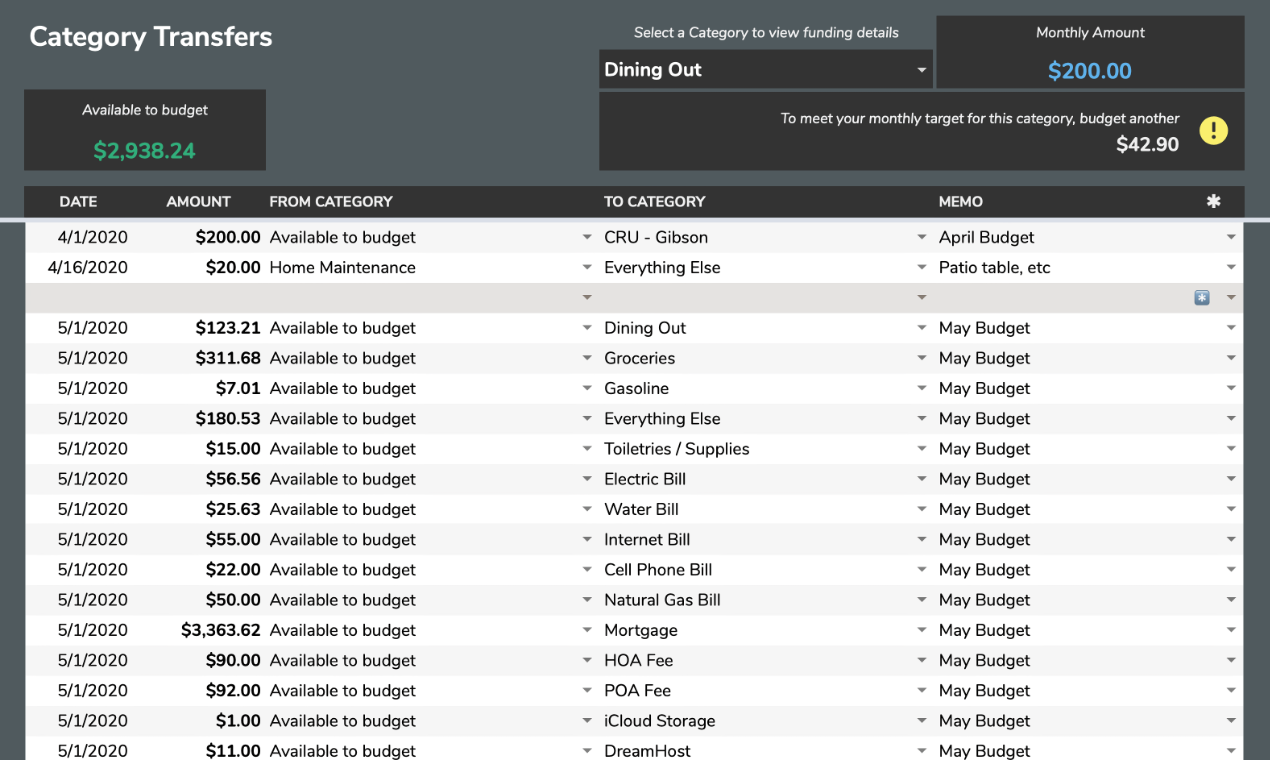This screenshot has height=760, width=1270.
Task: Open To Category dropdown arrow in blank row
Action: pyautogui.click(x=922, y=298)
